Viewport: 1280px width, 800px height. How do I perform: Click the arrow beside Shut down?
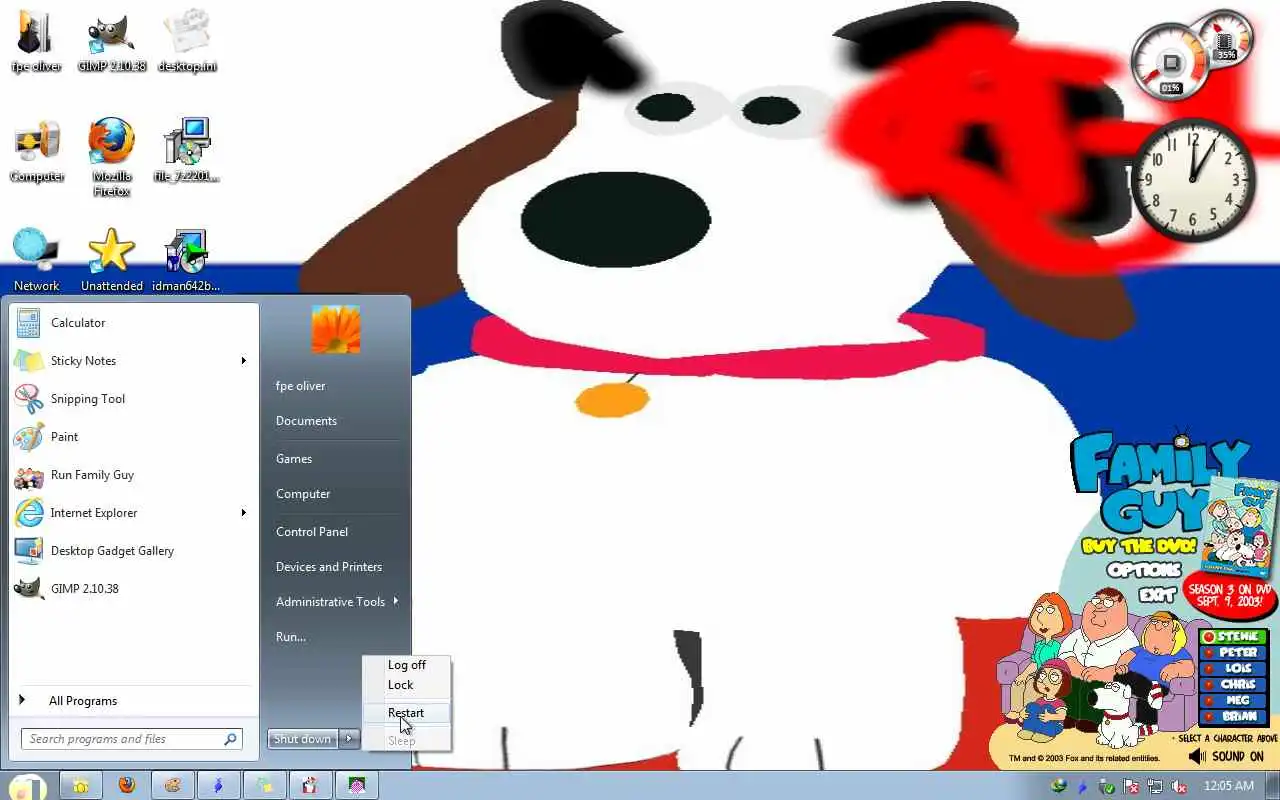coord(349,739)
